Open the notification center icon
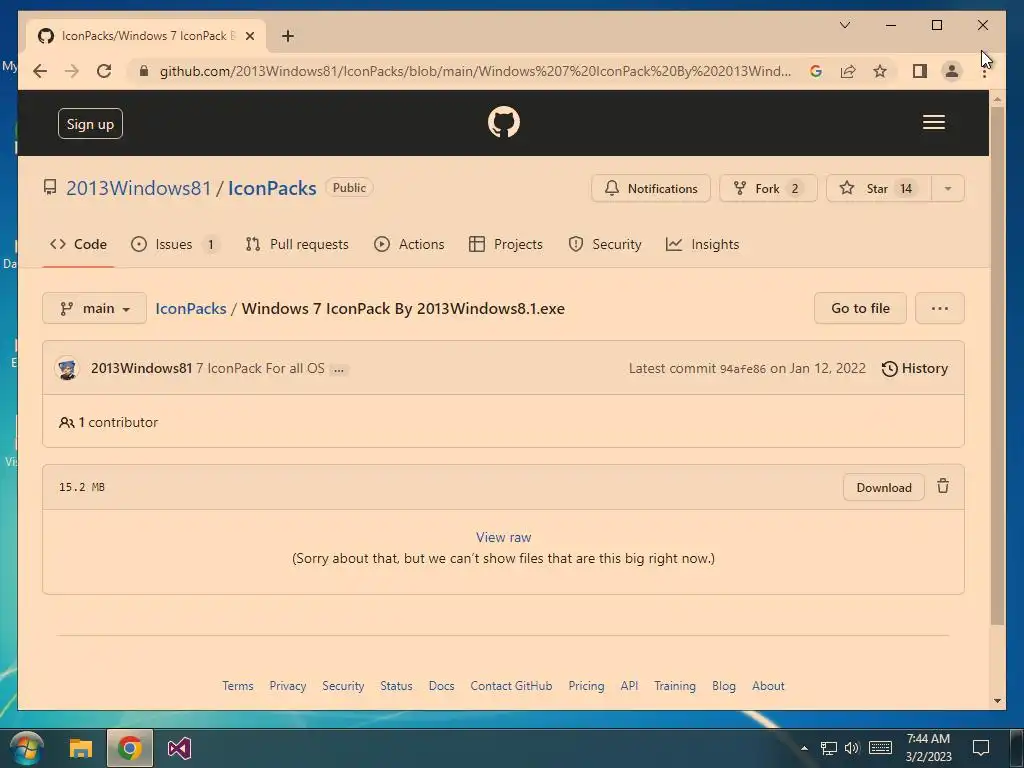This screenshot has width=1024, height=768. coord(980,748)
